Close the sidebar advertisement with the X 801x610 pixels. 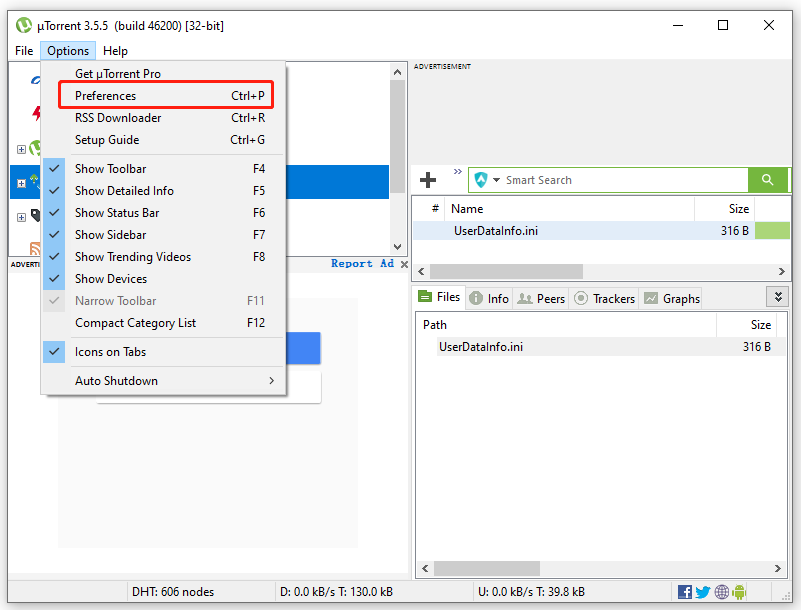404,264
